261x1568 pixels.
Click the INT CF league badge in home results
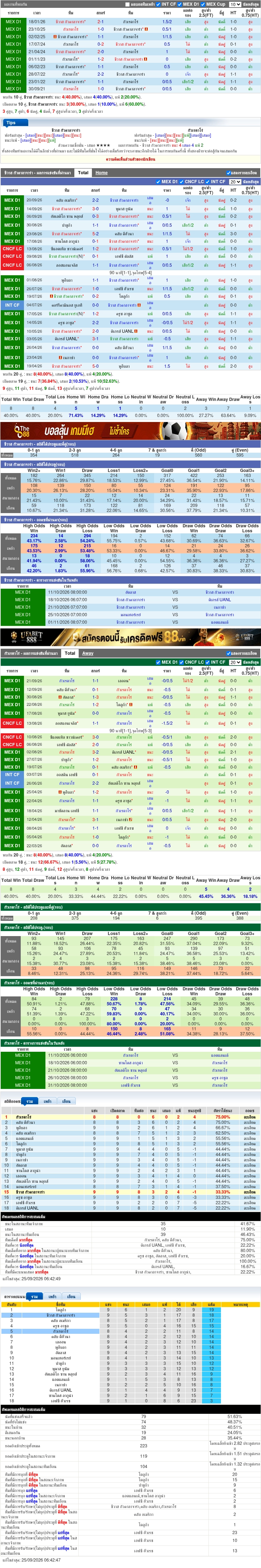click(12, 305)
